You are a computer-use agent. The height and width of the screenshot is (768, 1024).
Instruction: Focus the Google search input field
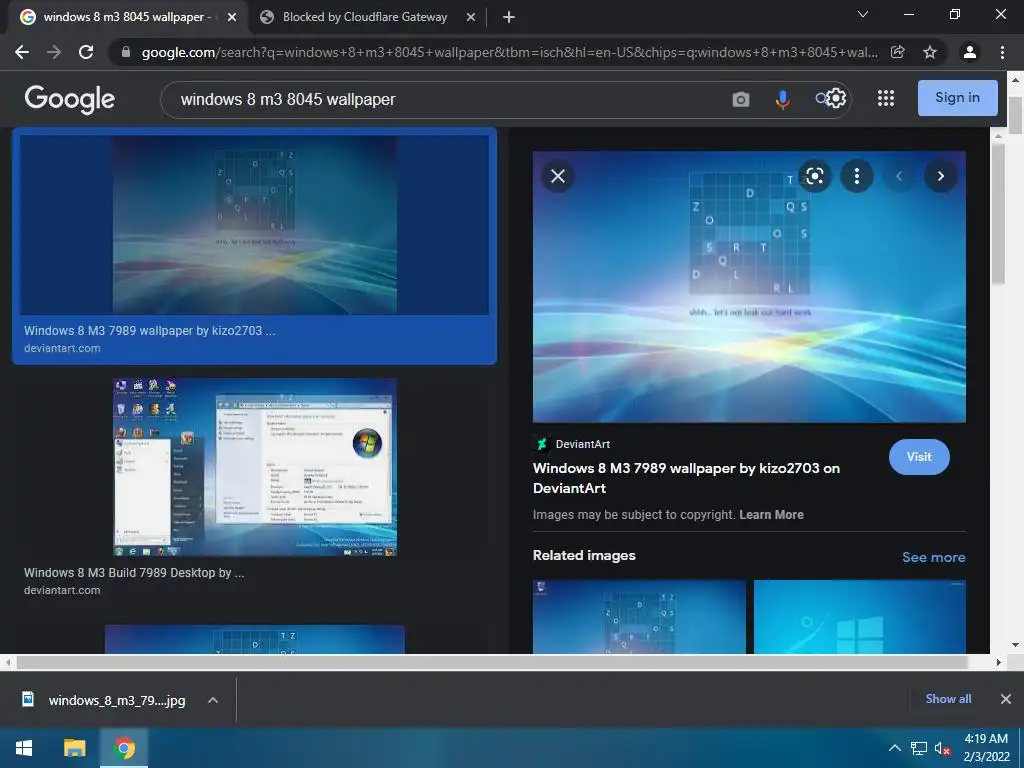coord(451,99)
